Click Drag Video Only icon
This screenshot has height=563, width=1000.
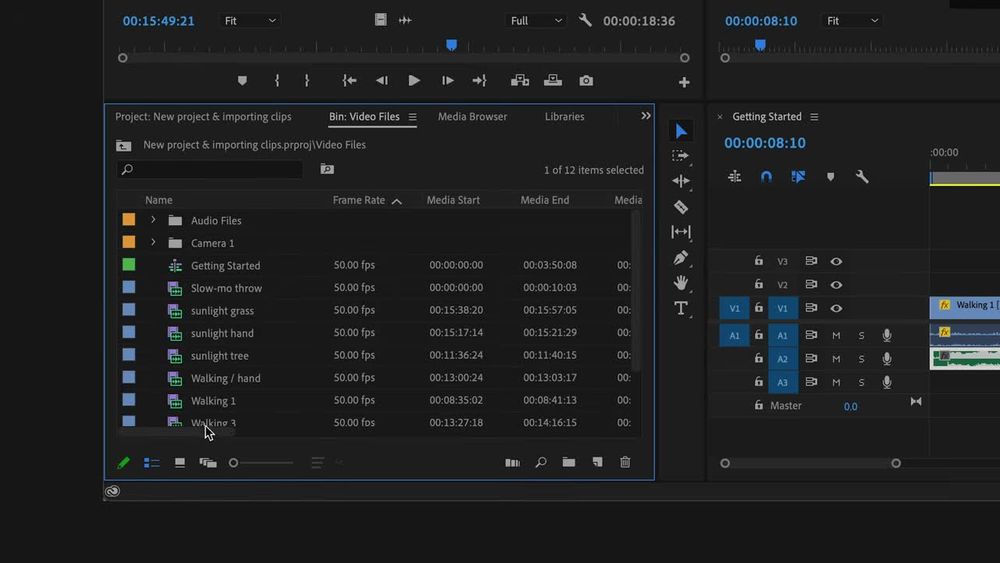click(381, 20)
